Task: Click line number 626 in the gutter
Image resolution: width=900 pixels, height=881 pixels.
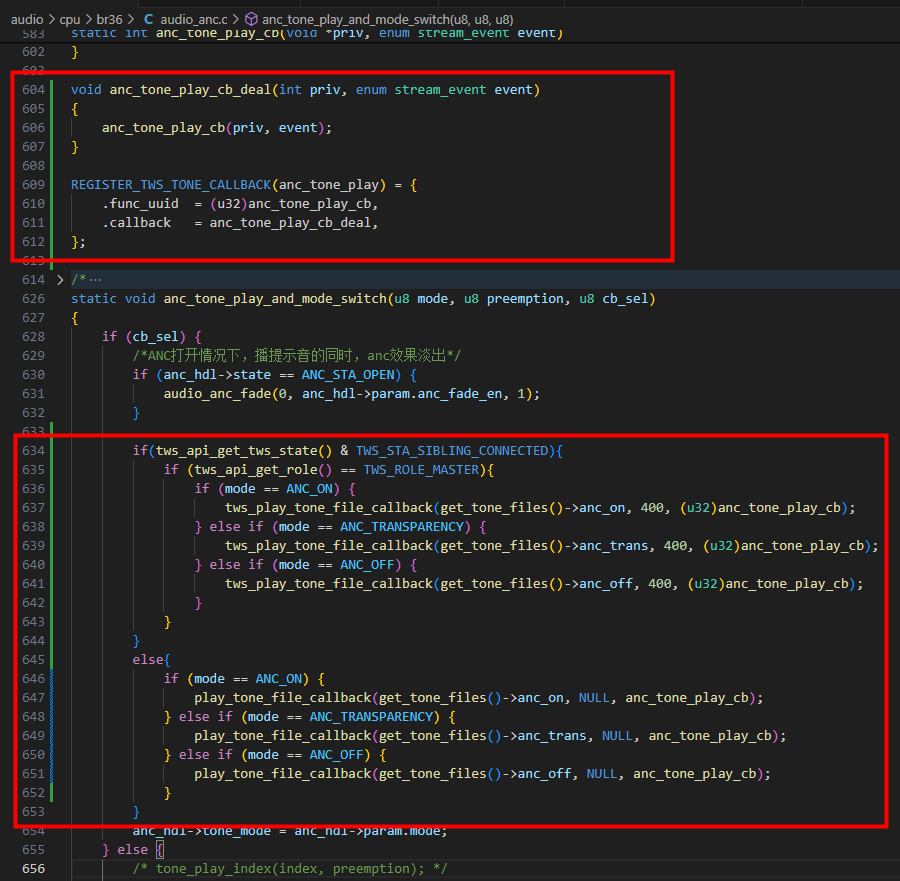Action: pos(33,298)
